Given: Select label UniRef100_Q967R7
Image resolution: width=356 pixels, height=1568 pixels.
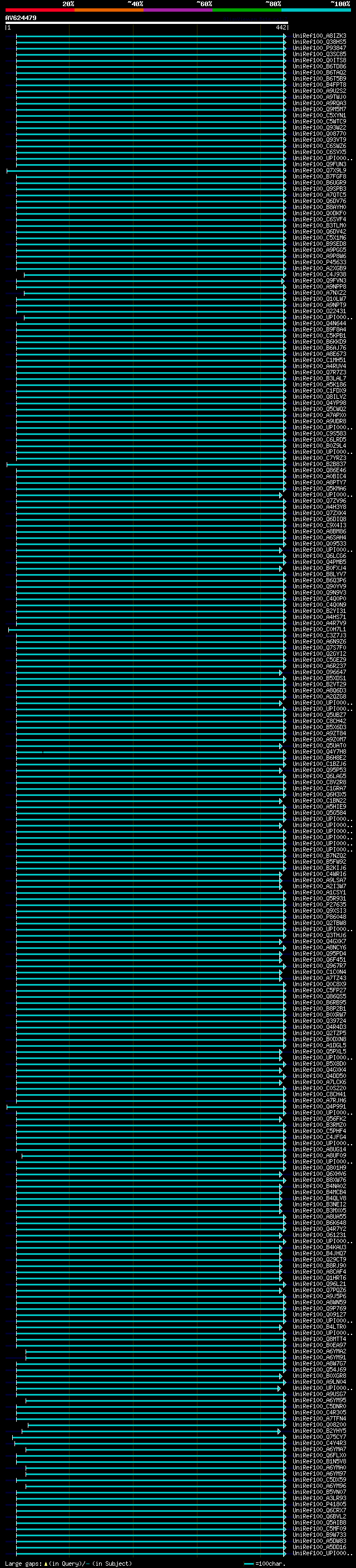Looking at the screenshot, I should (319, 966).
